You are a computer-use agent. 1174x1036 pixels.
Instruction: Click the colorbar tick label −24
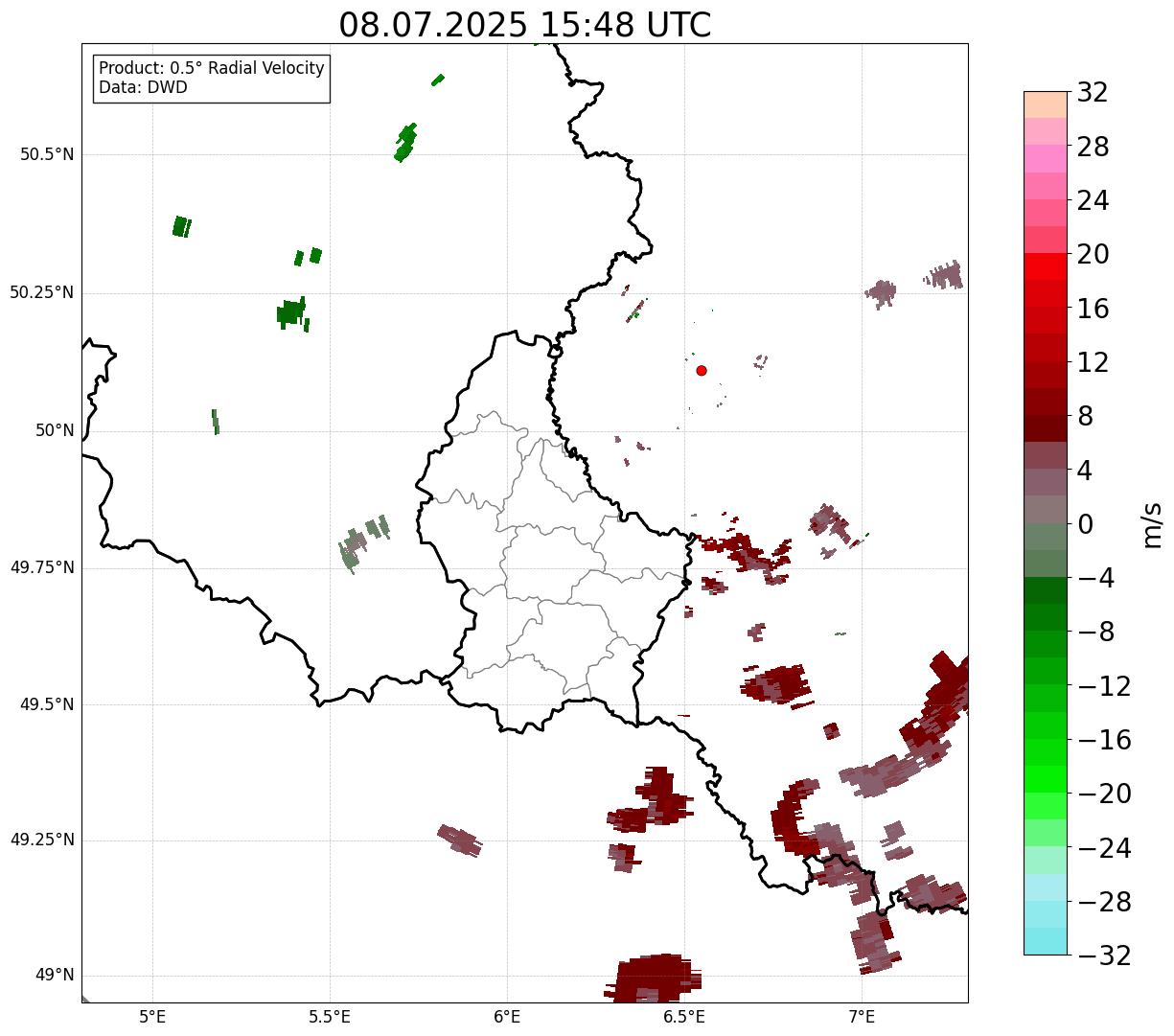[x=1104, y=848]
